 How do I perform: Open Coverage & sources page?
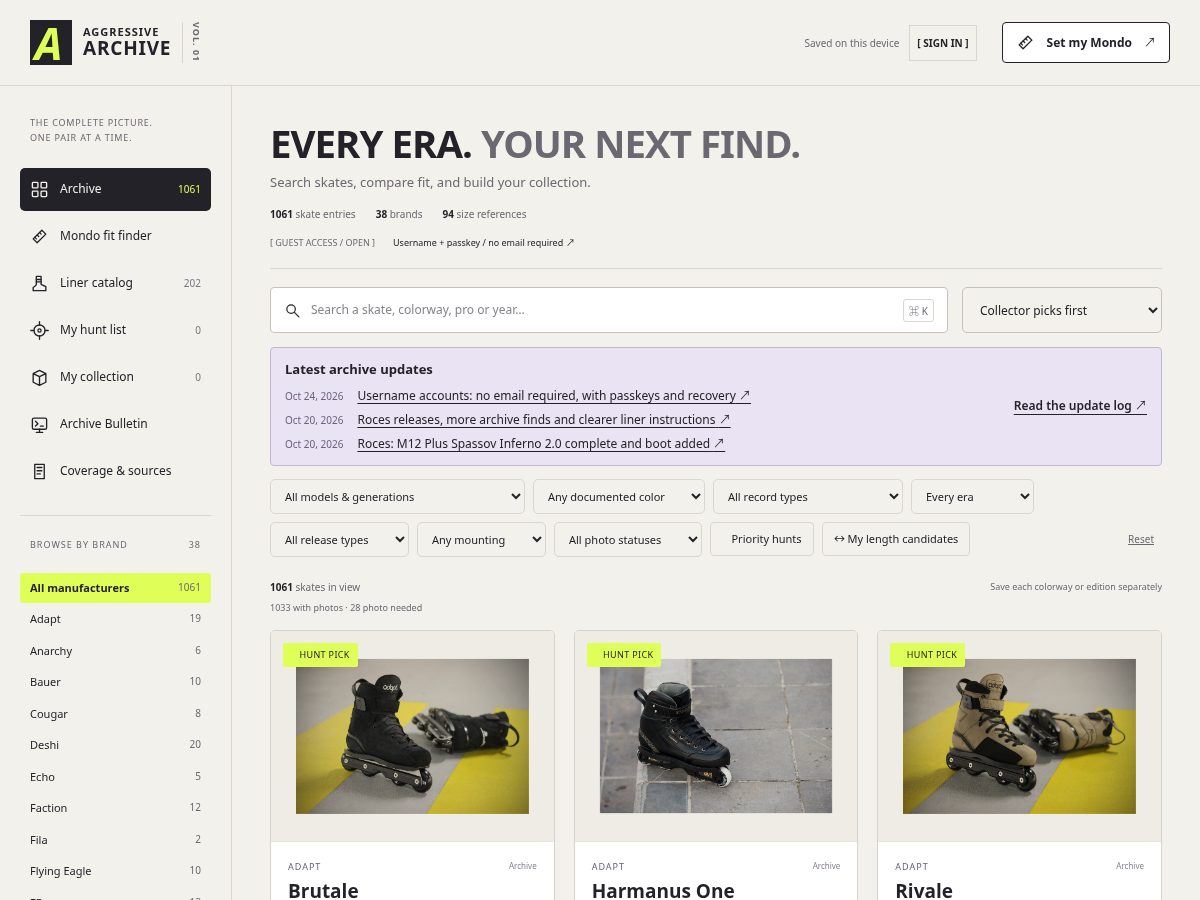(x=115, y=471)
